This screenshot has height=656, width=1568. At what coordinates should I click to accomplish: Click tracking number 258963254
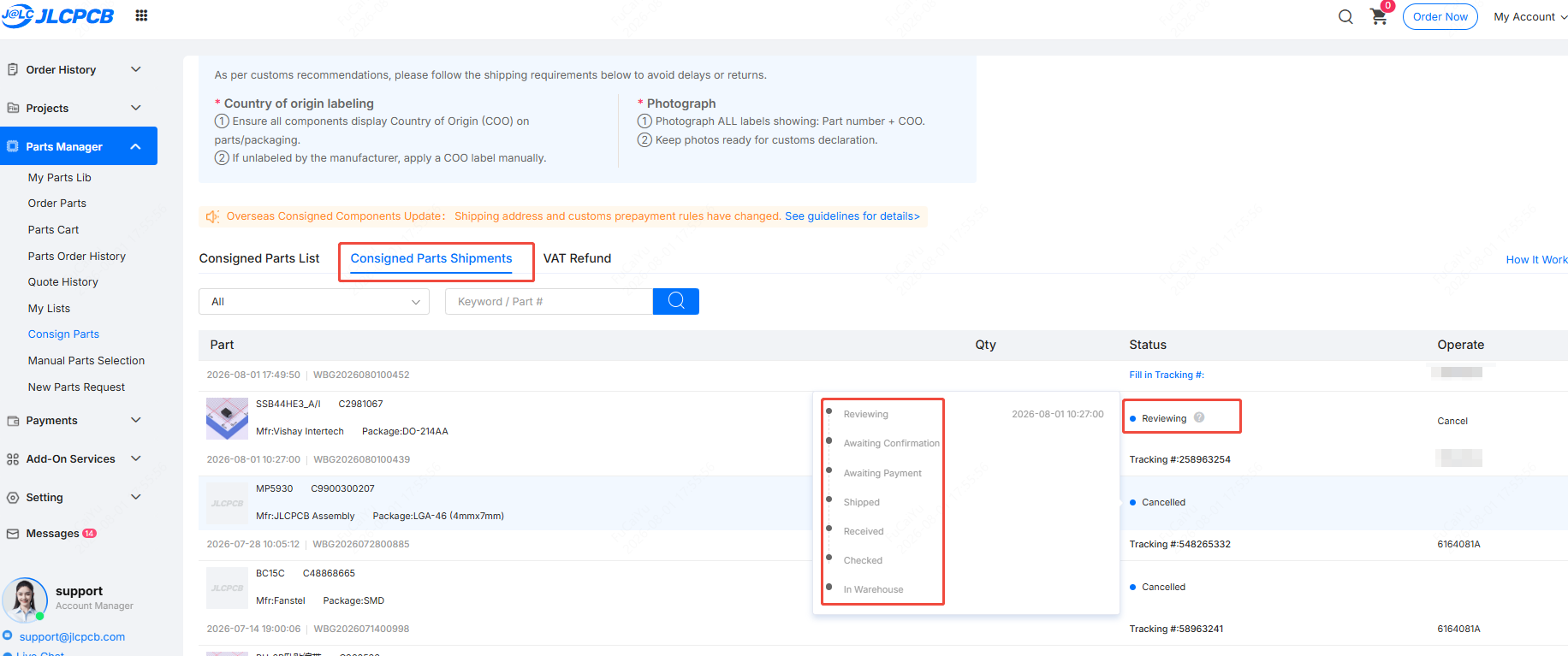tap(1205, 459)
